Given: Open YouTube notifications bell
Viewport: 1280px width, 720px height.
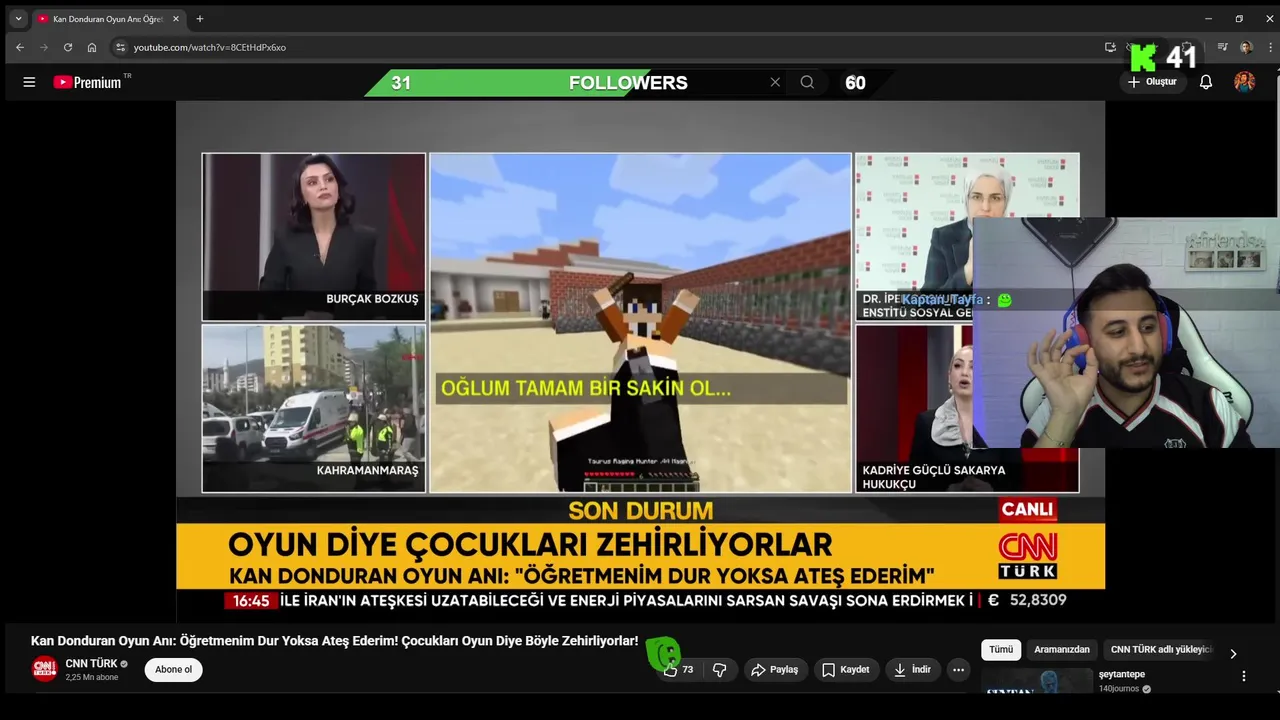Looking at the screenshot, I should 1206,82.
